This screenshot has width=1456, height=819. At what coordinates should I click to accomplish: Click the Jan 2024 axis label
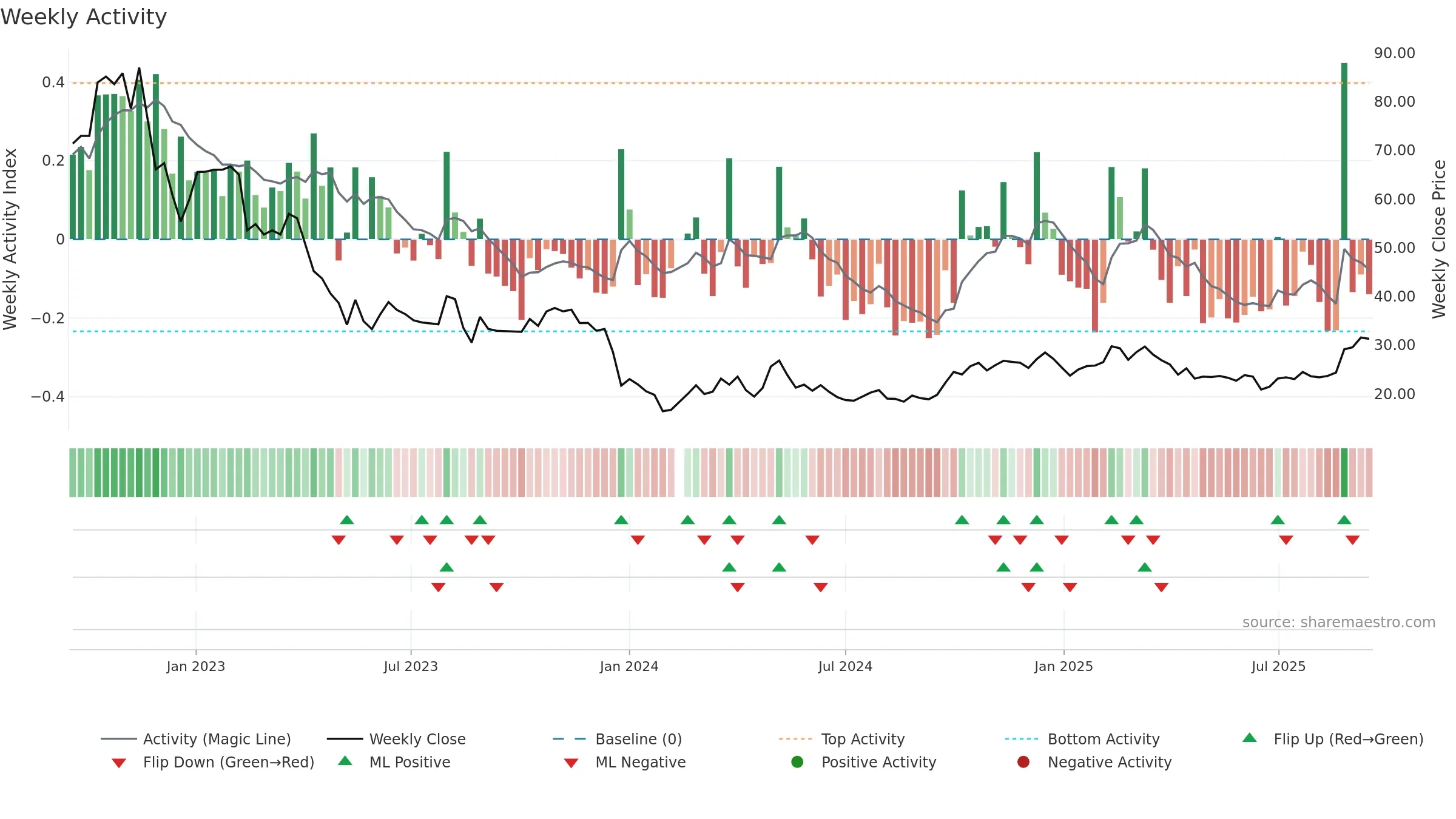629,666
